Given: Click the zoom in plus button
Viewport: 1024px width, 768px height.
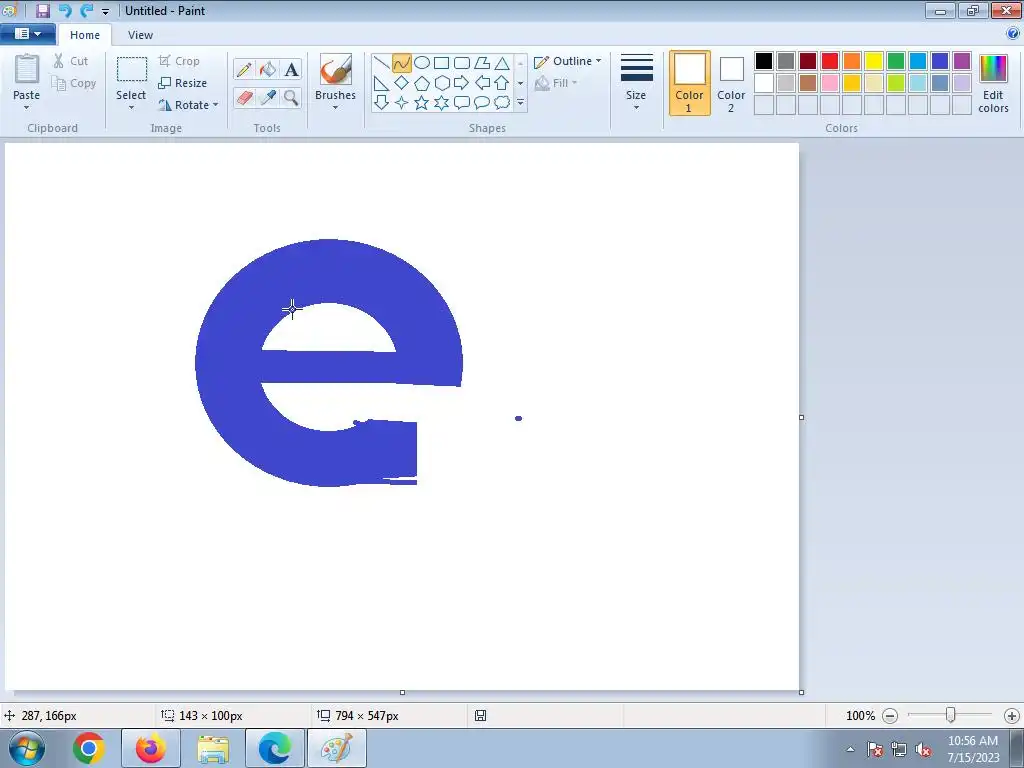Looking at the screenshot, I should tap(1012, 716).
